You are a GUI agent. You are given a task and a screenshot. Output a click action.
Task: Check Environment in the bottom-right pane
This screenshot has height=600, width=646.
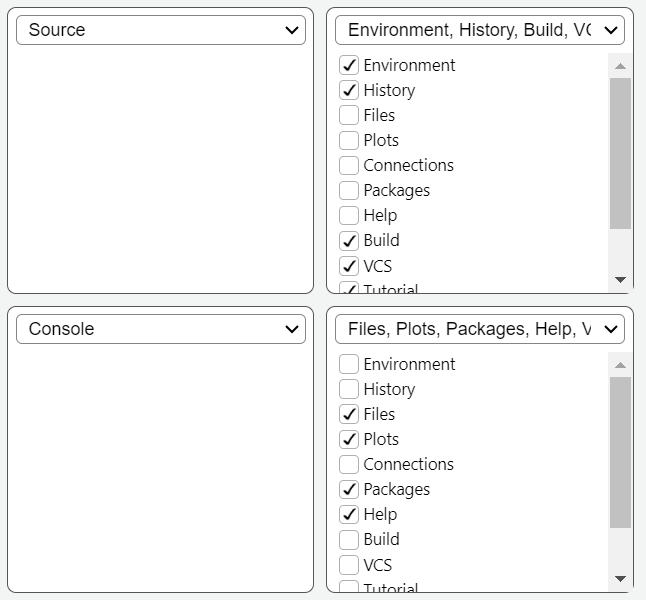[x=349, y=364]
